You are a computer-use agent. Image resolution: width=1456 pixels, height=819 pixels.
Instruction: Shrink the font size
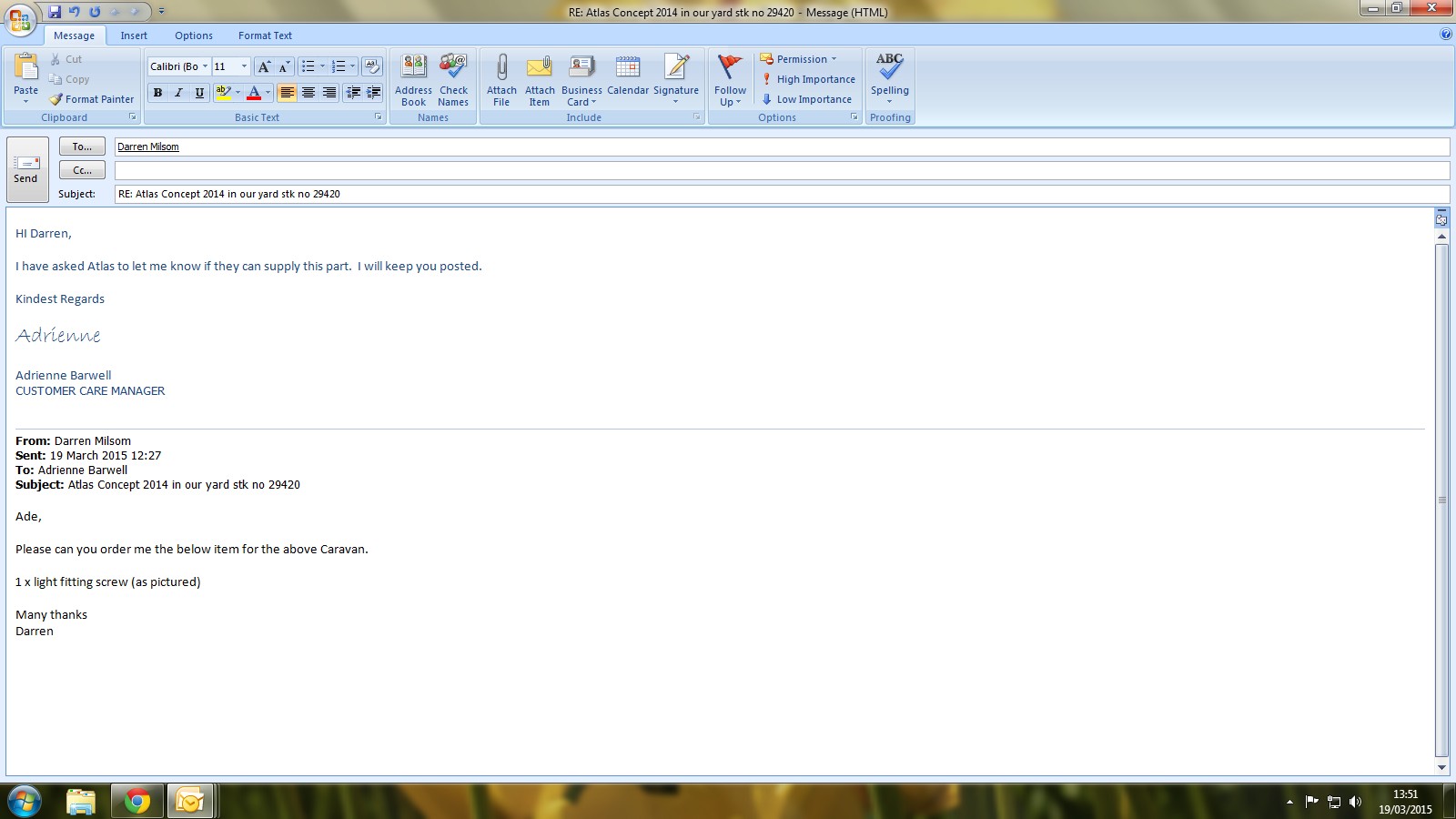pyautogui.click(x=284, y=66)
